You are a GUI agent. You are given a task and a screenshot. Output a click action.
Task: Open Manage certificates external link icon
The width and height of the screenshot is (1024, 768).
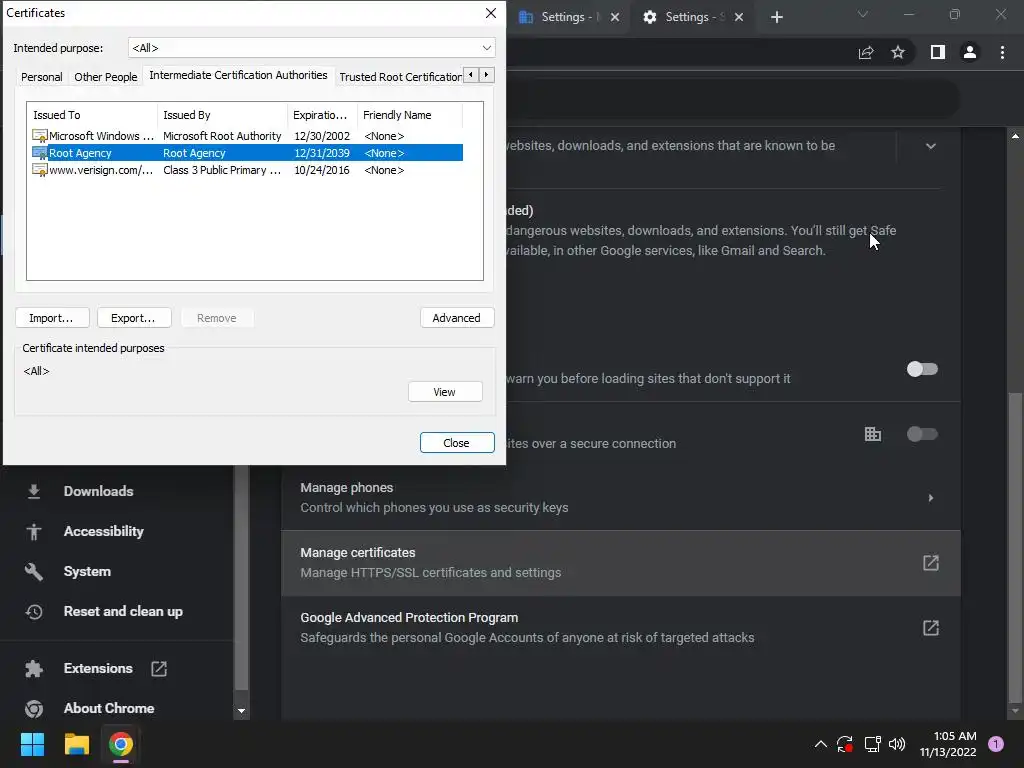coord(931,563)
